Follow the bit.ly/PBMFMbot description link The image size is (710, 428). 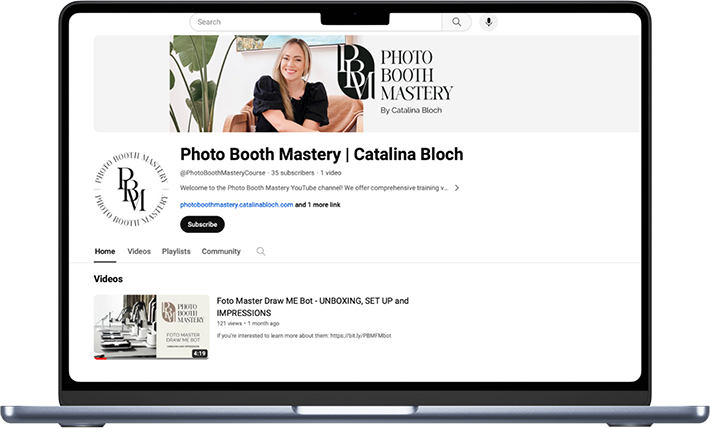point(360,336)
